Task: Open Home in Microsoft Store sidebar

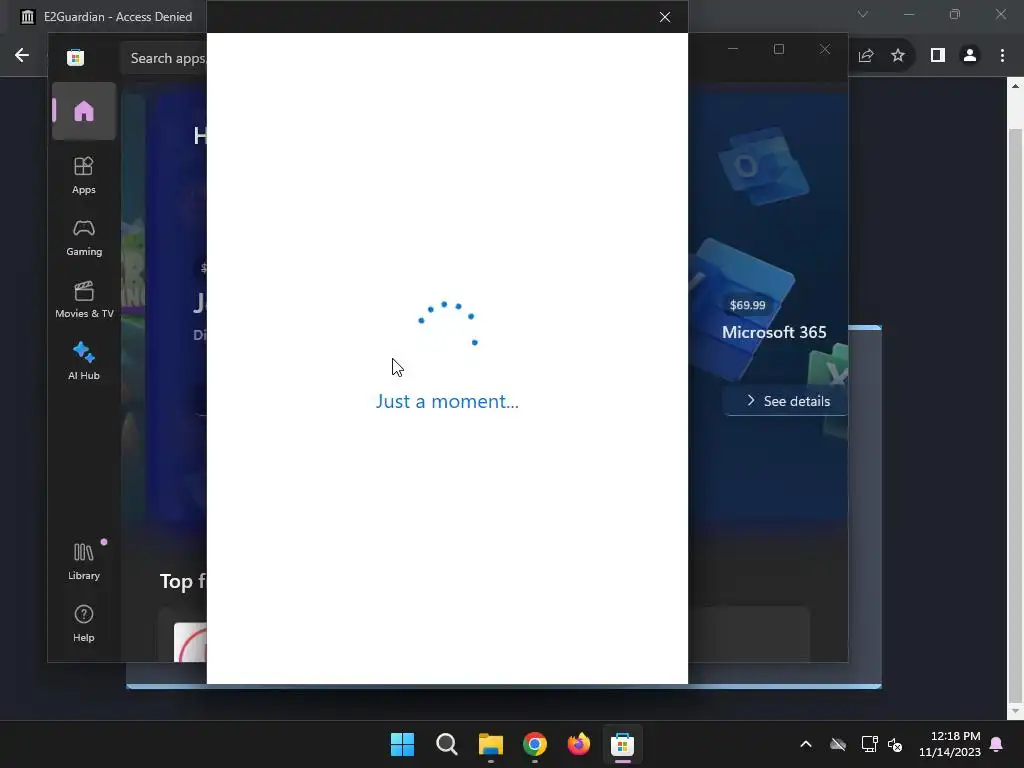Action: [x=84, y=111]
